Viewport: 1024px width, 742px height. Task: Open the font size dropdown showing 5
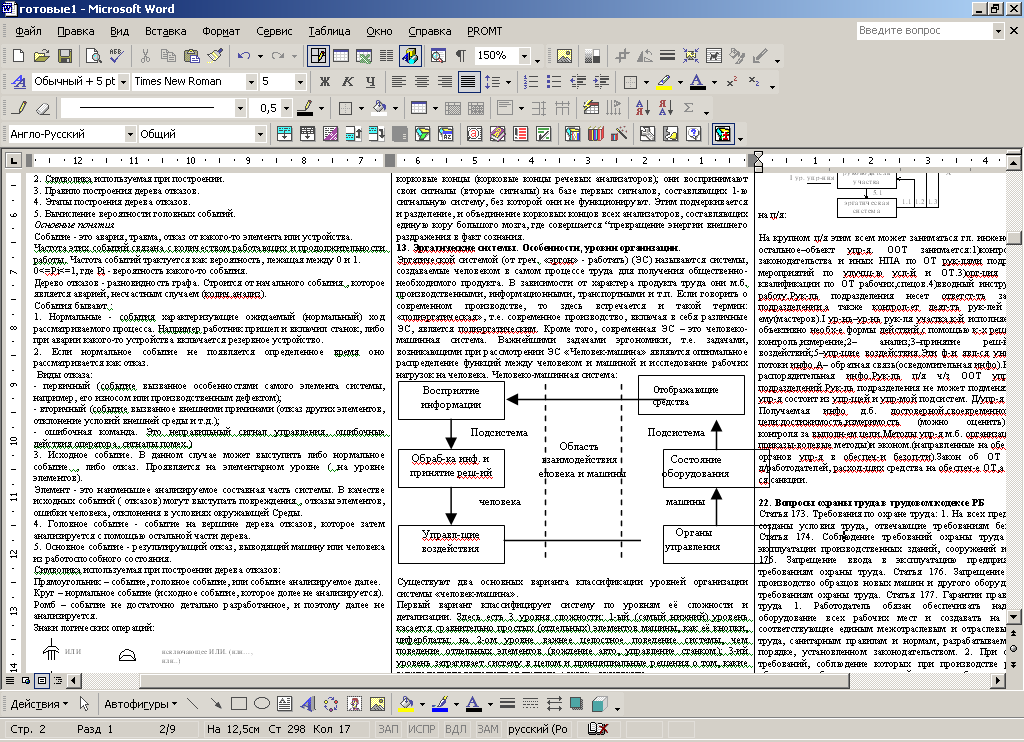[300, 82]
